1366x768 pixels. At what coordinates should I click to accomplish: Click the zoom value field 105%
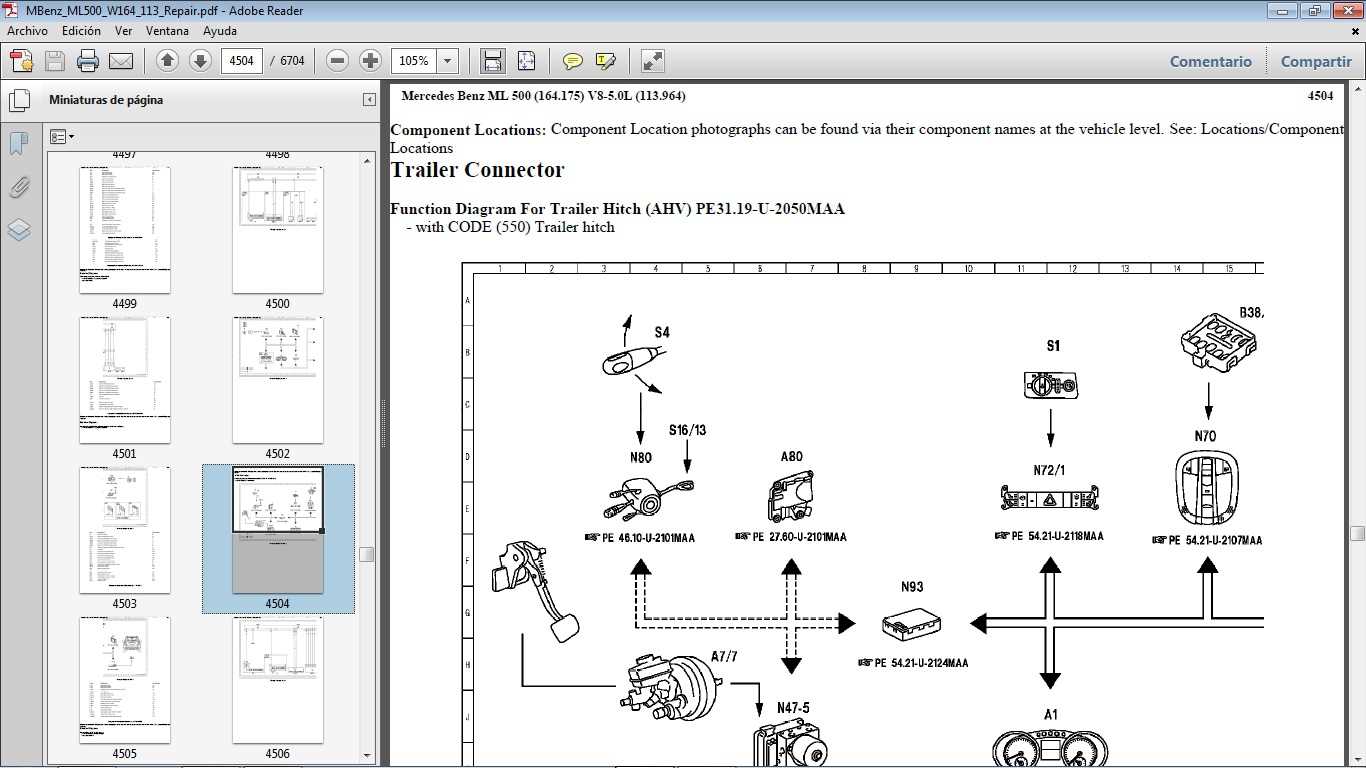(x=414, y=61)
